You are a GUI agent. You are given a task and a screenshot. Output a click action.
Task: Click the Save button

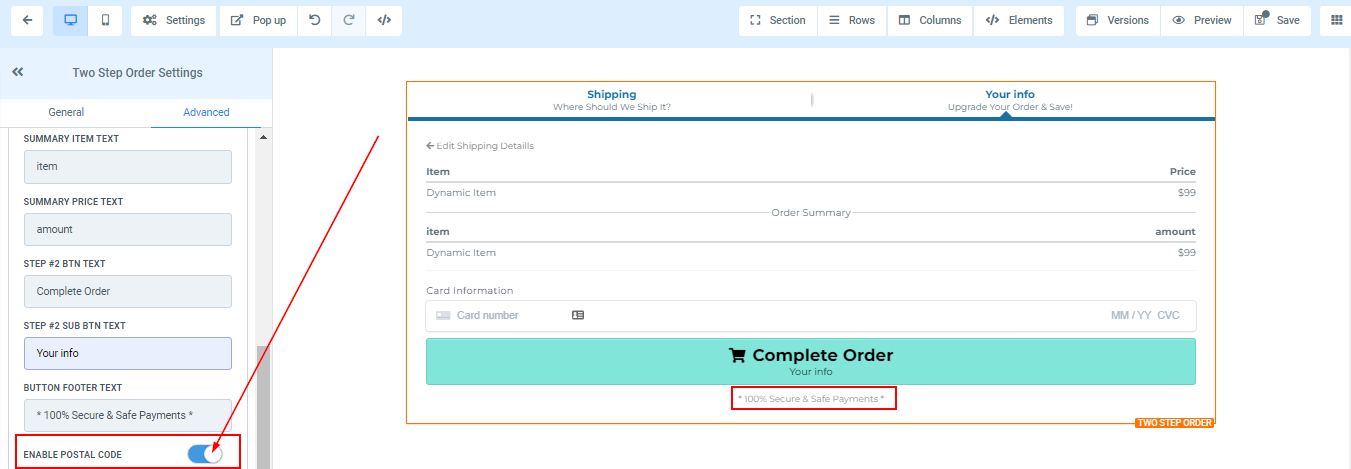pyautogui.click(x=1277, y=20)
